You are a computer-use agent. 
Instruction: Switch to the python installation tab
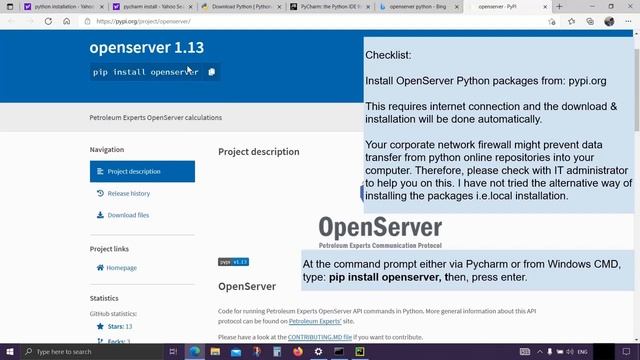[x=63, y=7]
